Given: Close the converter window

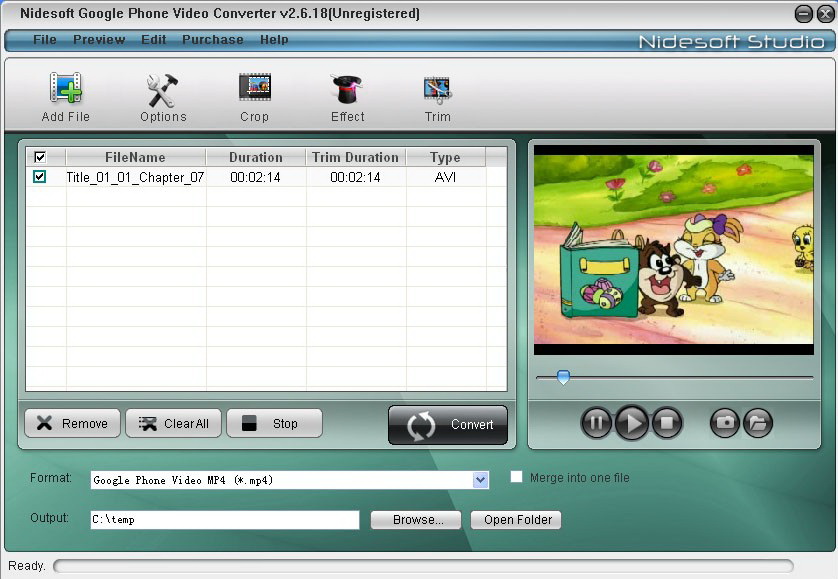Looking at the screenshot, I should click(x=826, y=14).
